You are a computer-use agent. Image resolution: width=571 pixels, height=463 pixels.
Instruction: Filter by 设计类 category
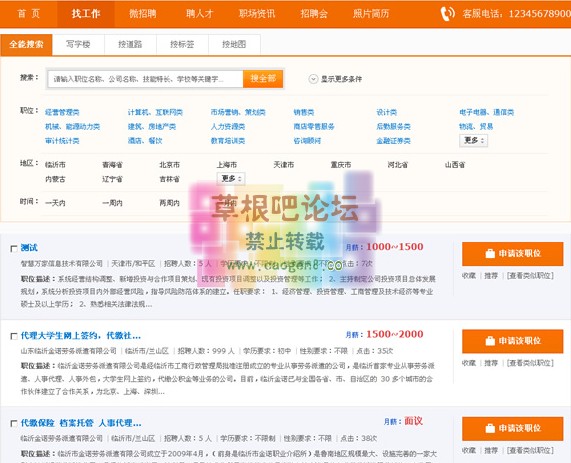(x=387, y=112)
